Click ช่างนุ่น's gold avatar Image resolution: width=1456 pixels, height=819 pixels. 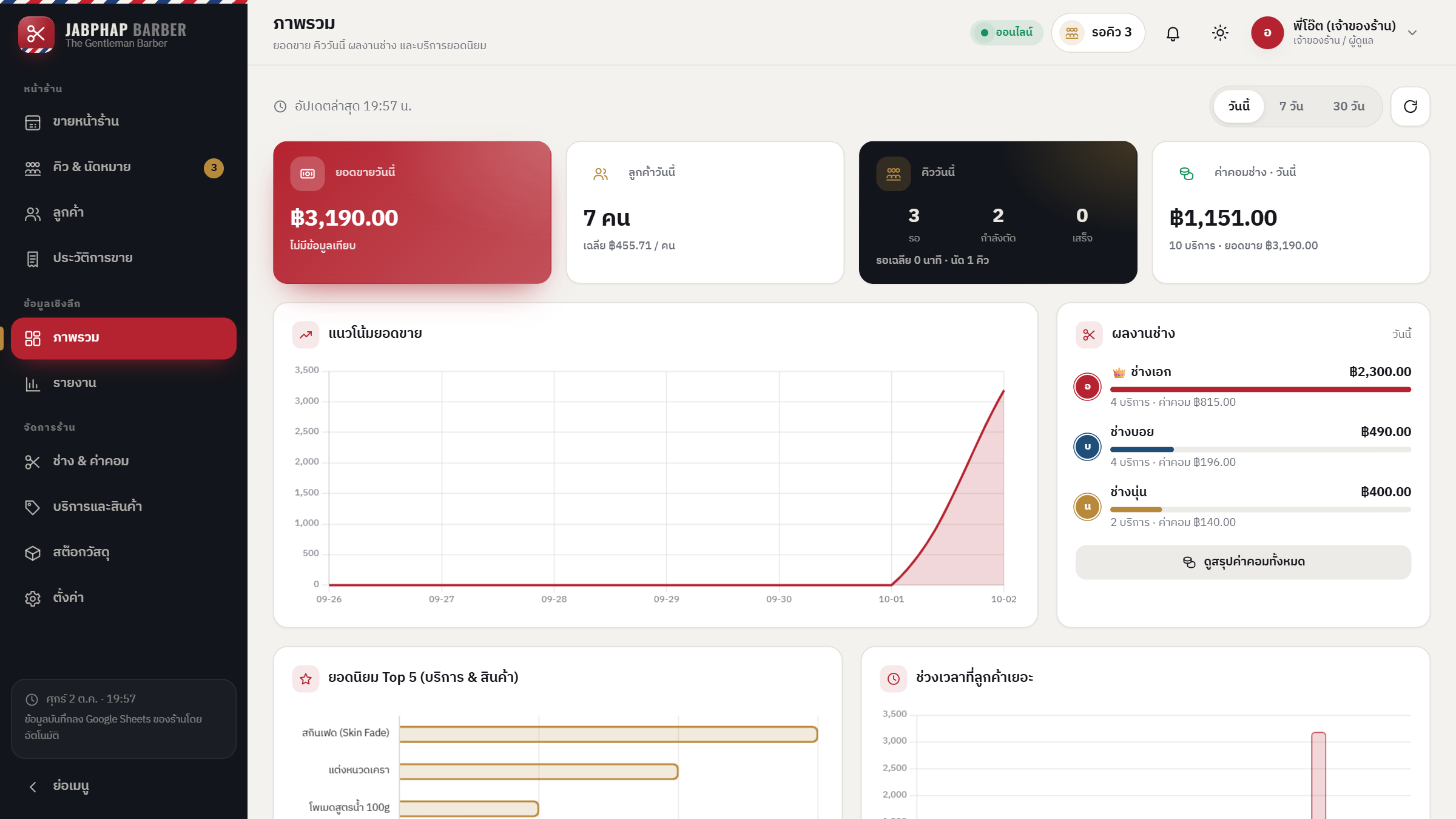coord(1087,507)
